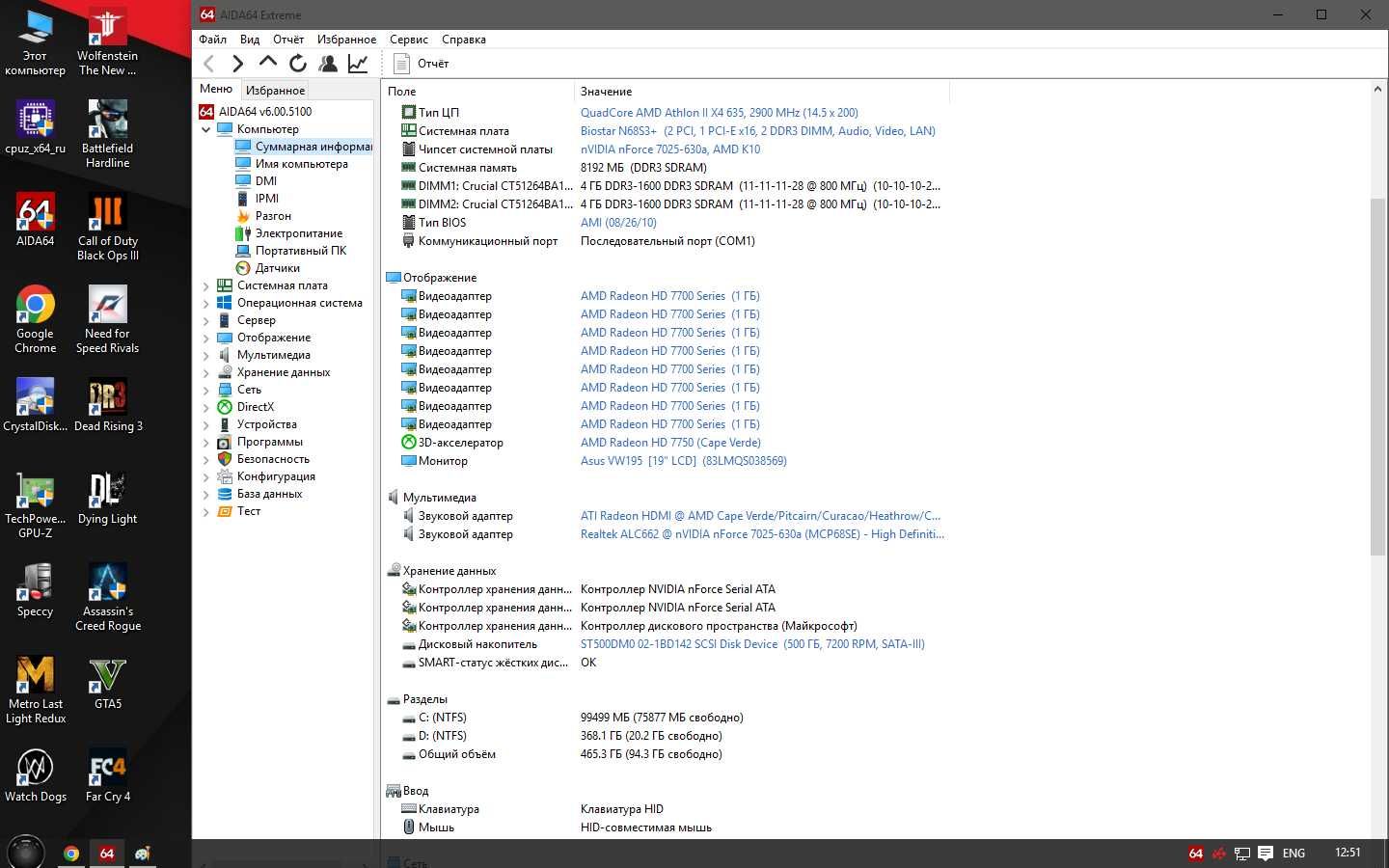Screen dimensions: 1389x868
Task: Select Суммарная информация tree item
Action: pos(304,147)
